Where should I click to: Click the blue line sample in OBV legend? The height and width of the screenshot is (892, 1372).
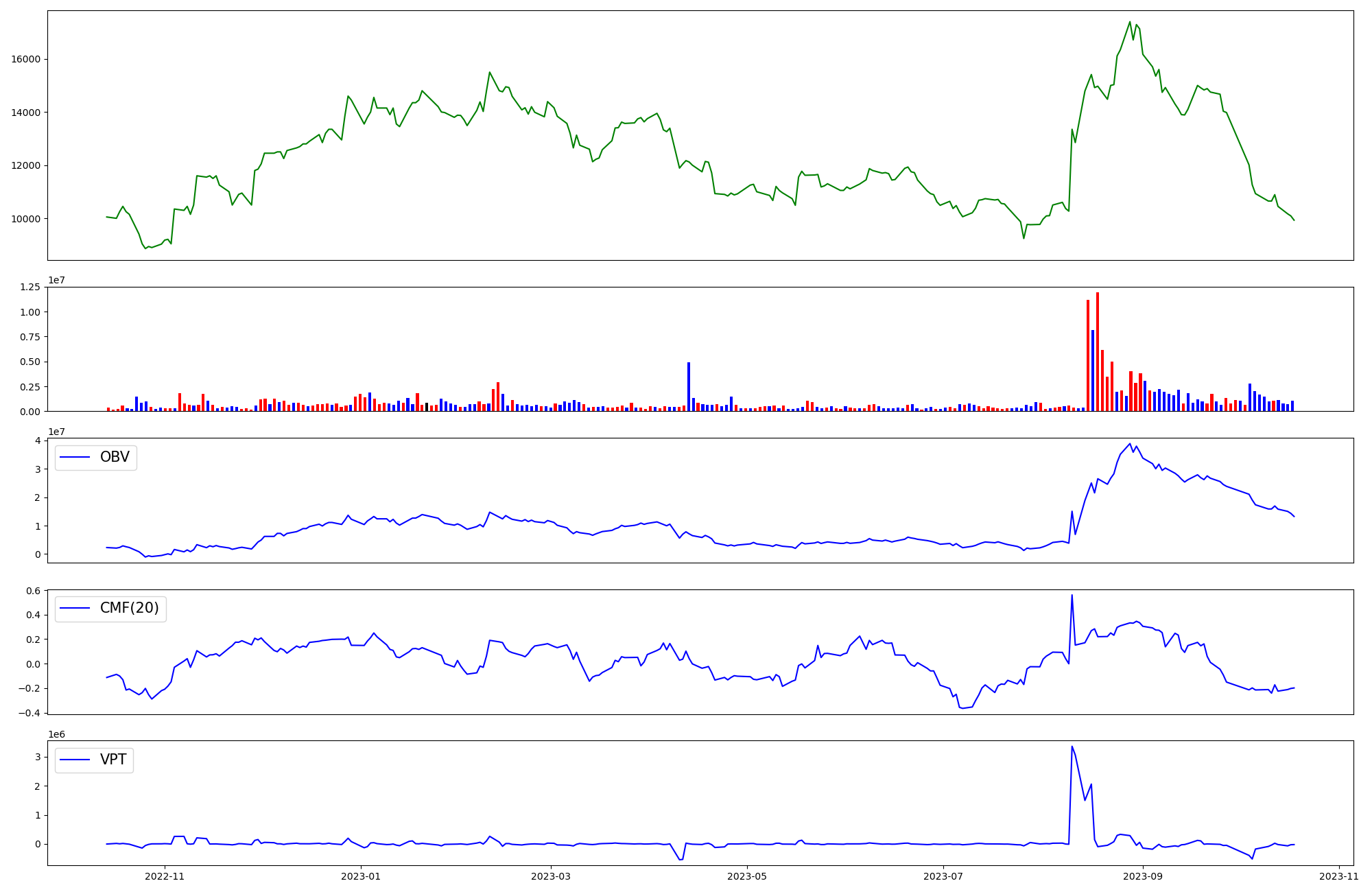75,458
